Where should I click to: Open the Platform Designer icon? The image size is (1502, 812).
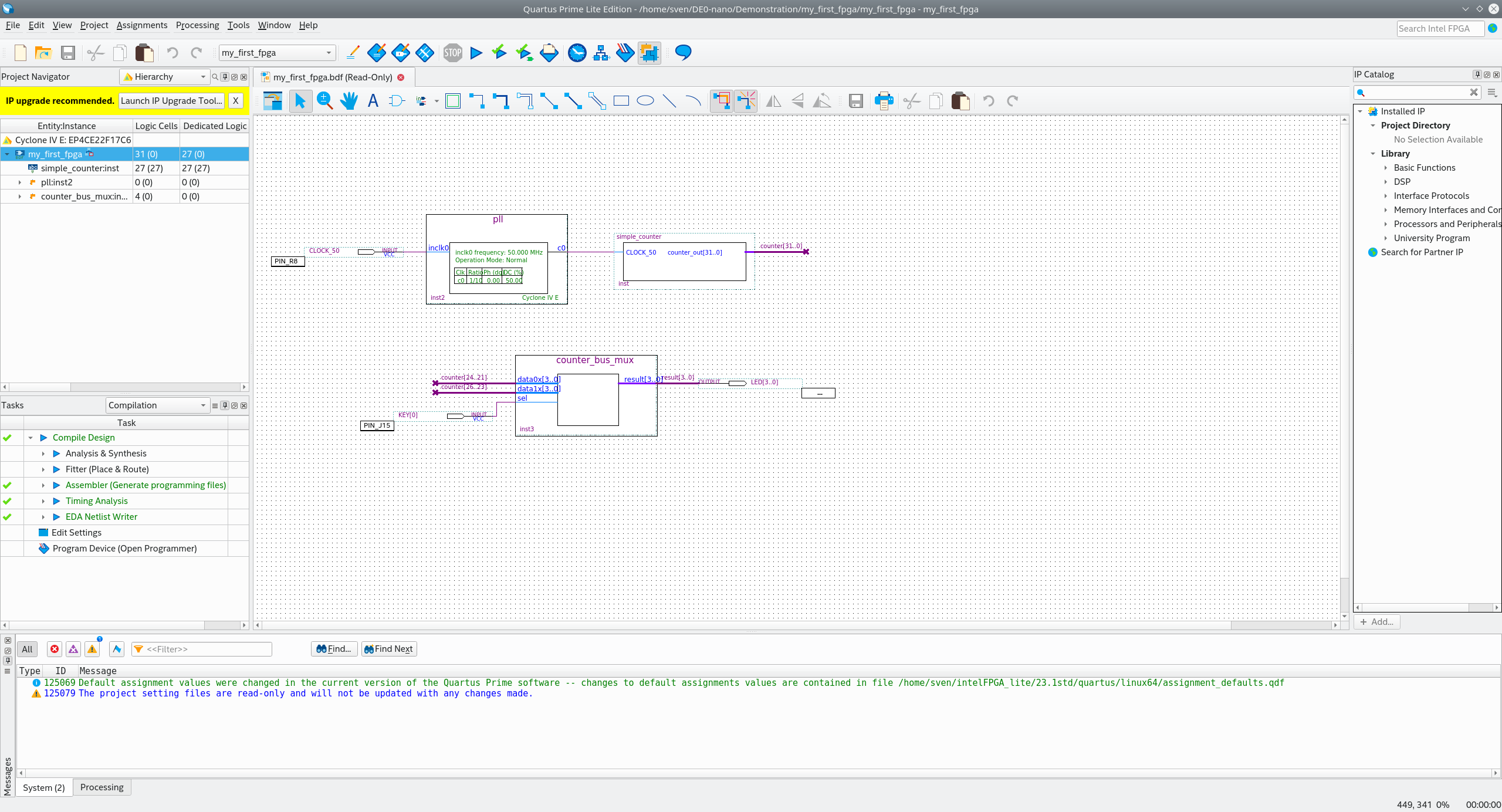pyautogui.click(x=649, y=53)
